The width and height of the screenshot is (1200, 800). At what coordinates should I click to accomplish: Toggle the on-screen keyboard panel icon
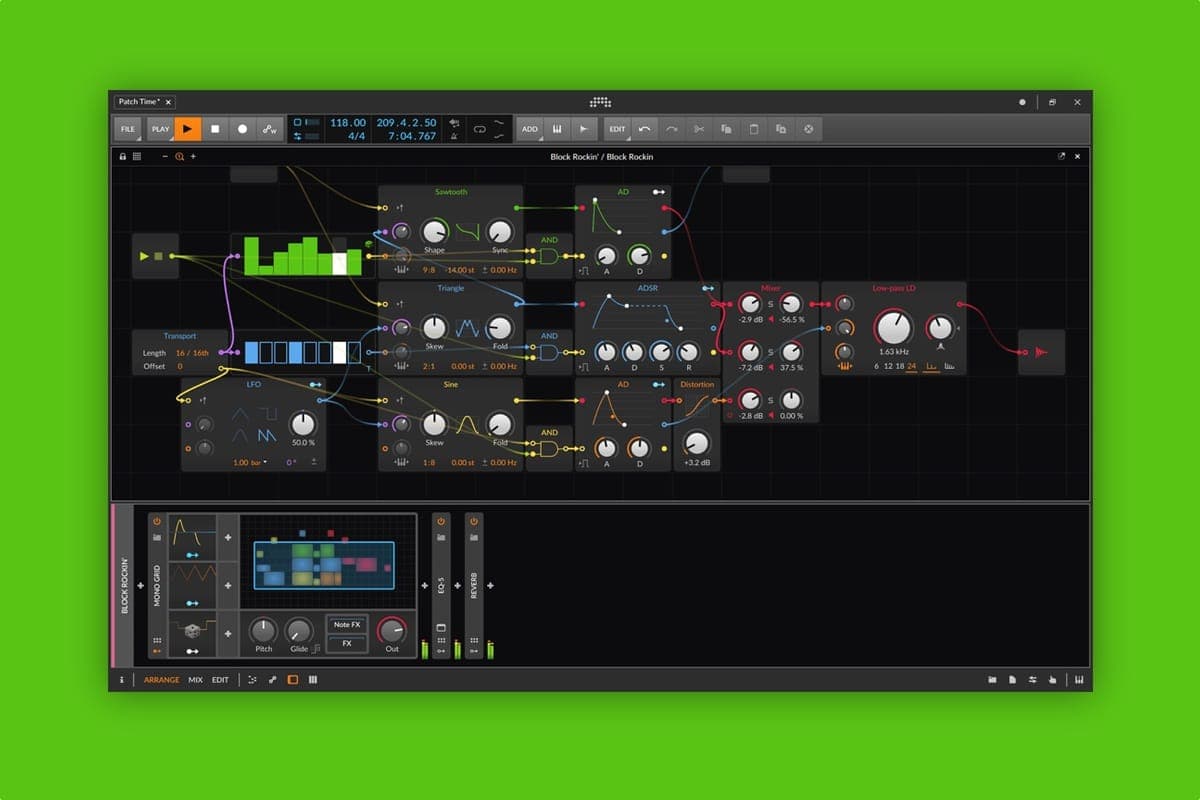(1079, 680)
